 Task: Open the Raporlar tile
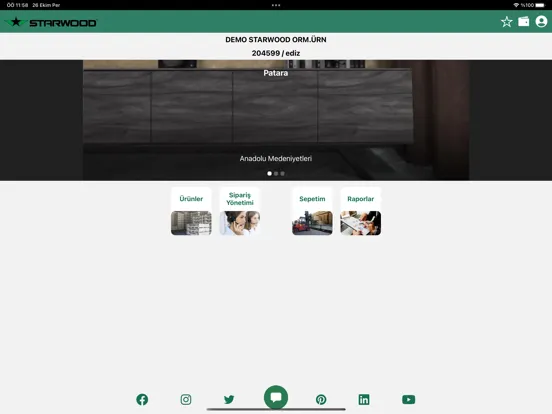point(360,211)
